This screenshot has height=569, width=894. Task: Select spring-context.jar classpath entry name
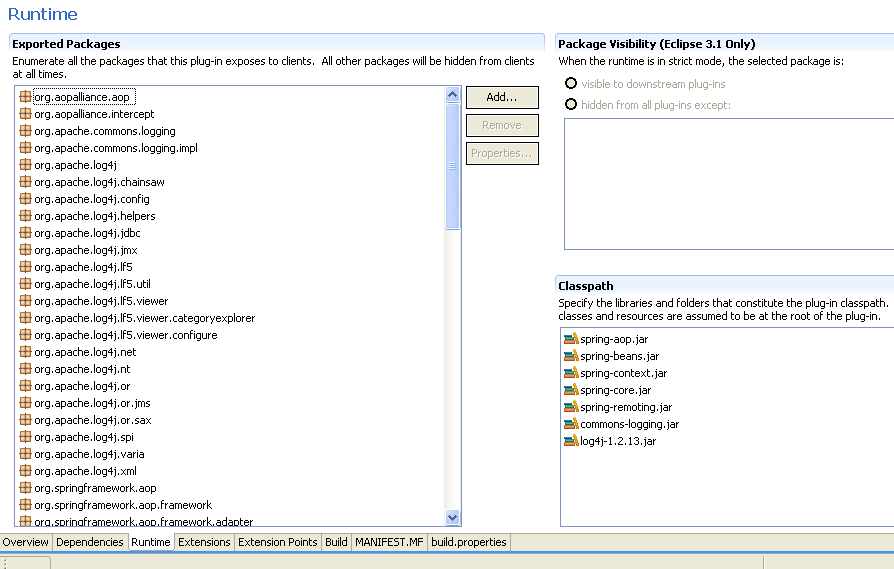(x=624, y=373)
